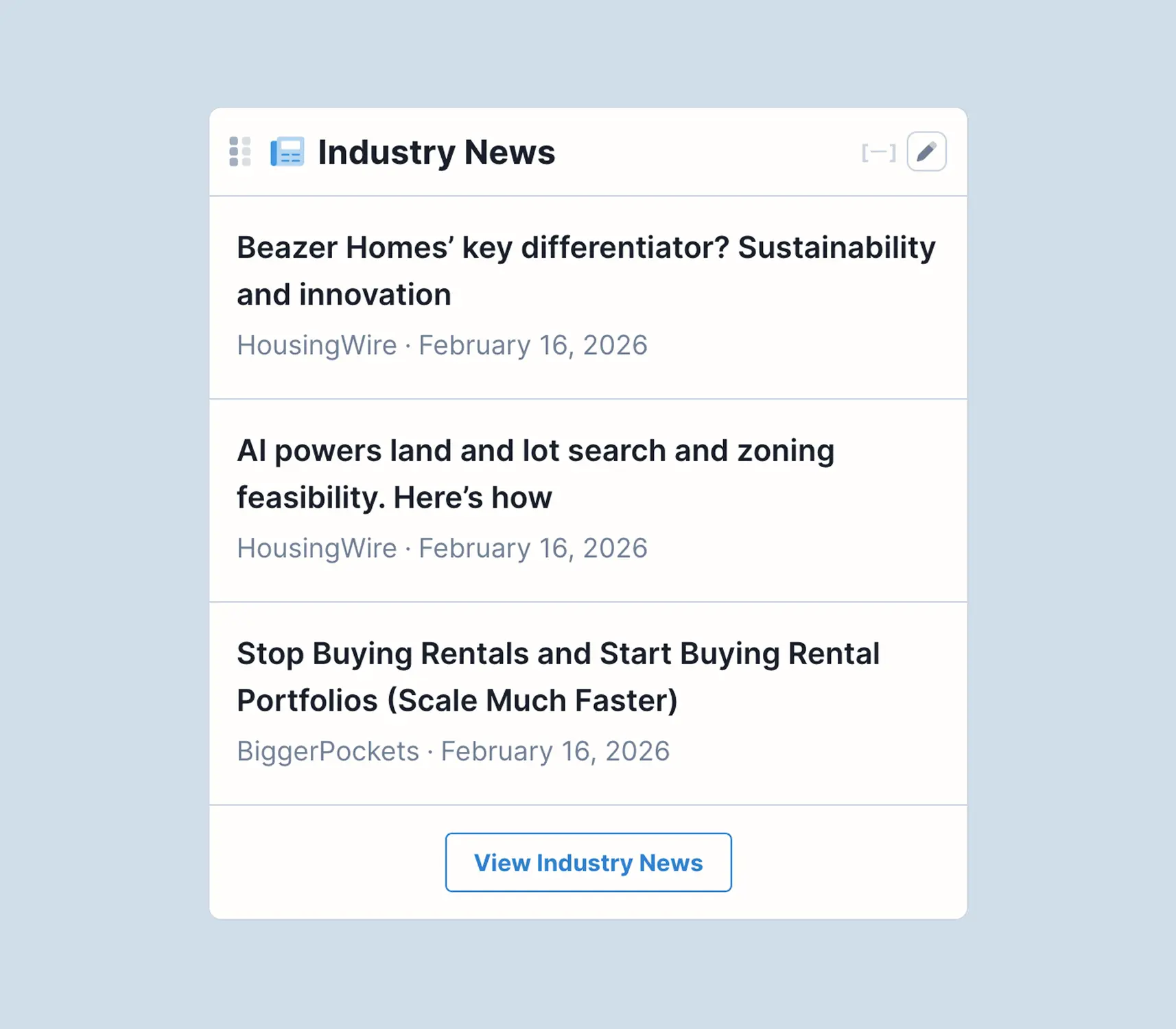Click the pencil edit icon
The height and width of the screenshot is (1029, 1176).
click(926, 152)
